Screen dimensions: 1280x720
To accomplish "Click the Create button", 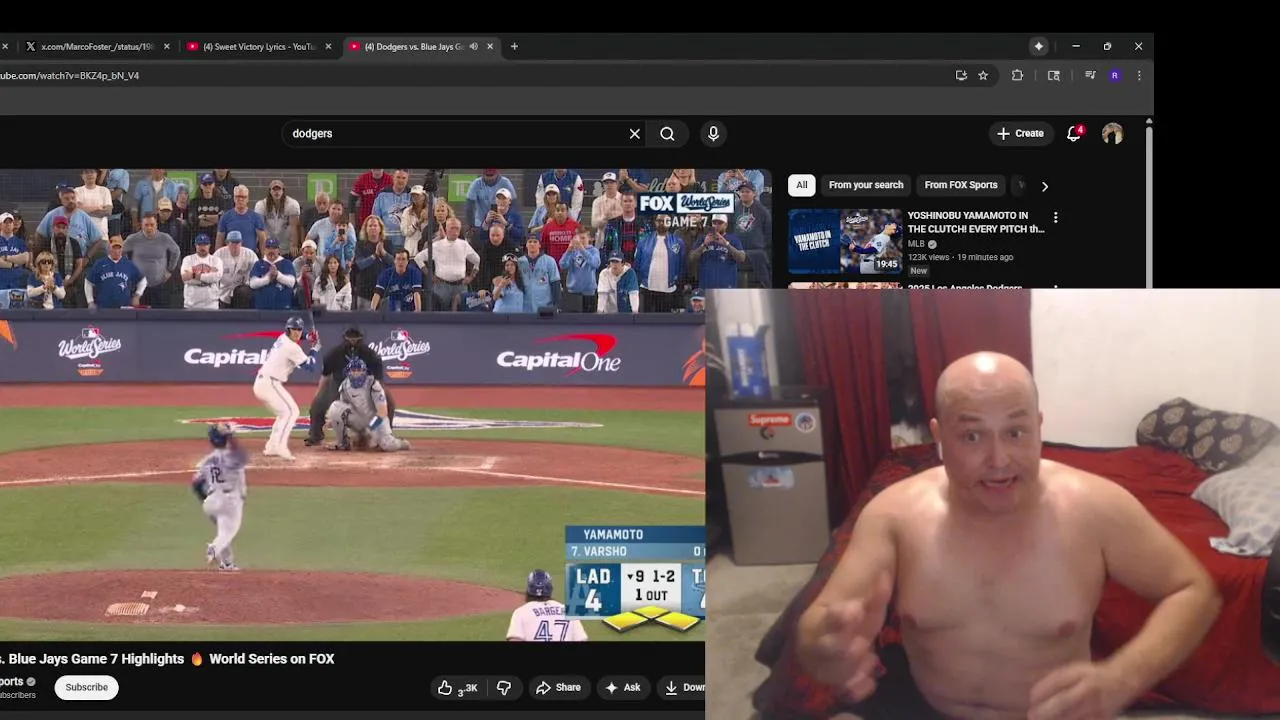I will click(x=1020, y=133).
